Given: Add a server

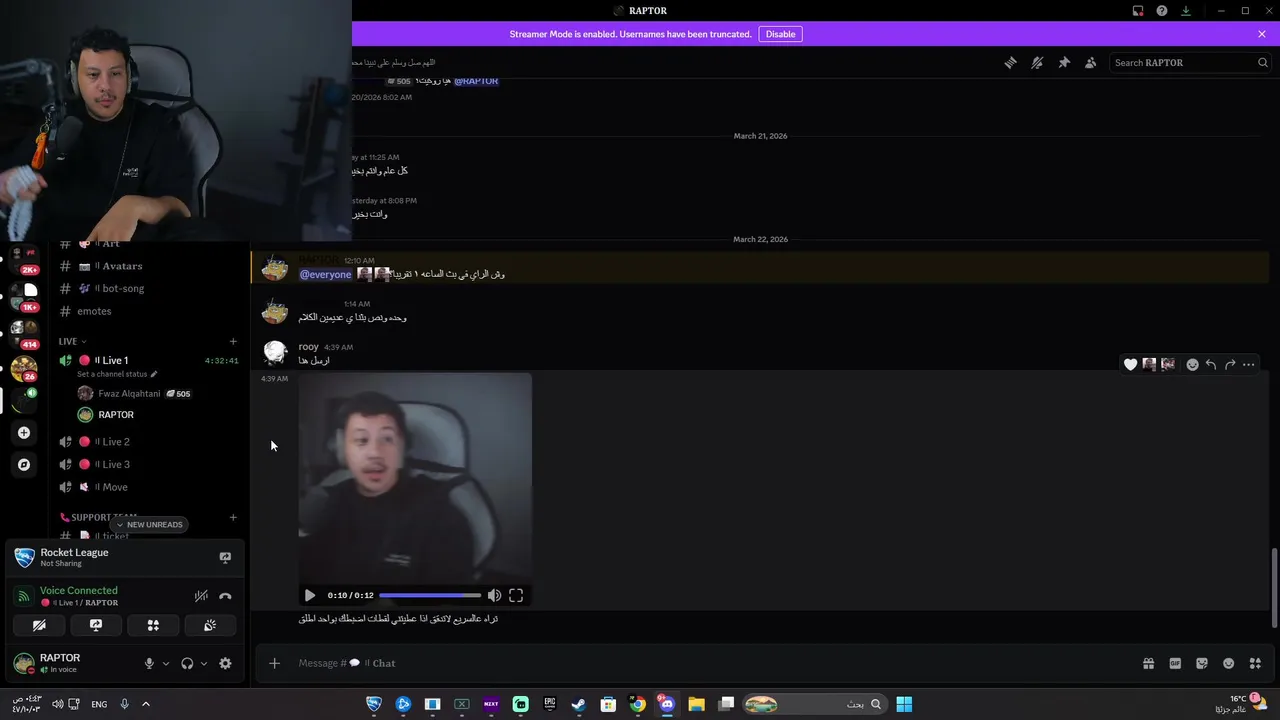Looking at the screenshot, I should pos(24,433).
